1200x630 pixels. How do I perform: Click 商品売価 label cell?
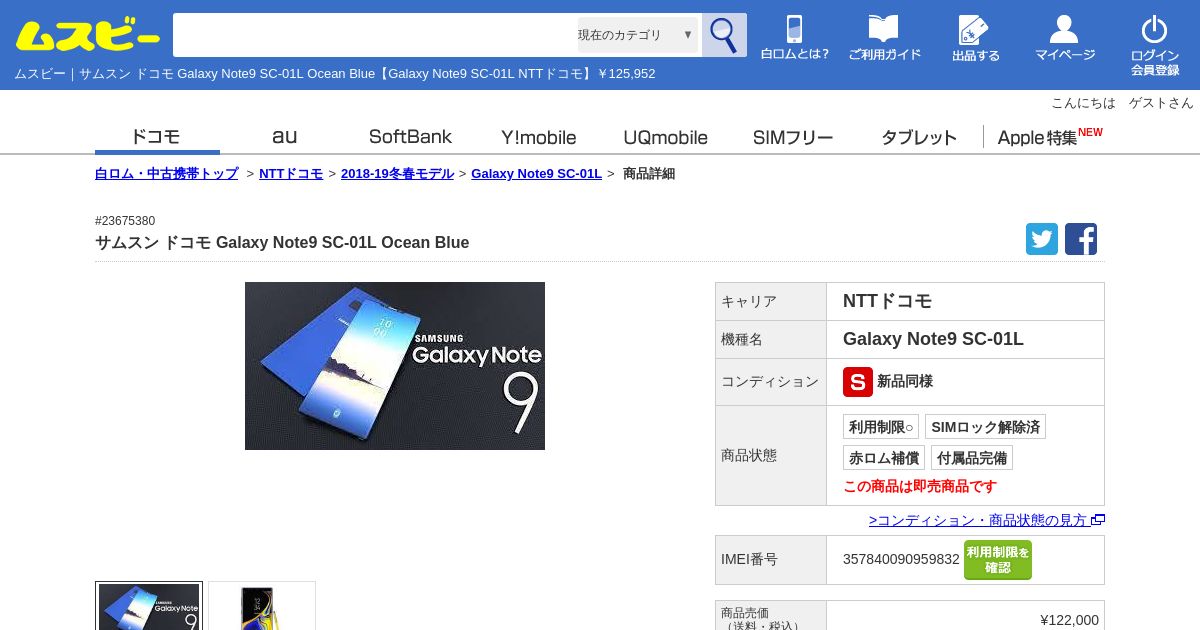coord(771,616)
